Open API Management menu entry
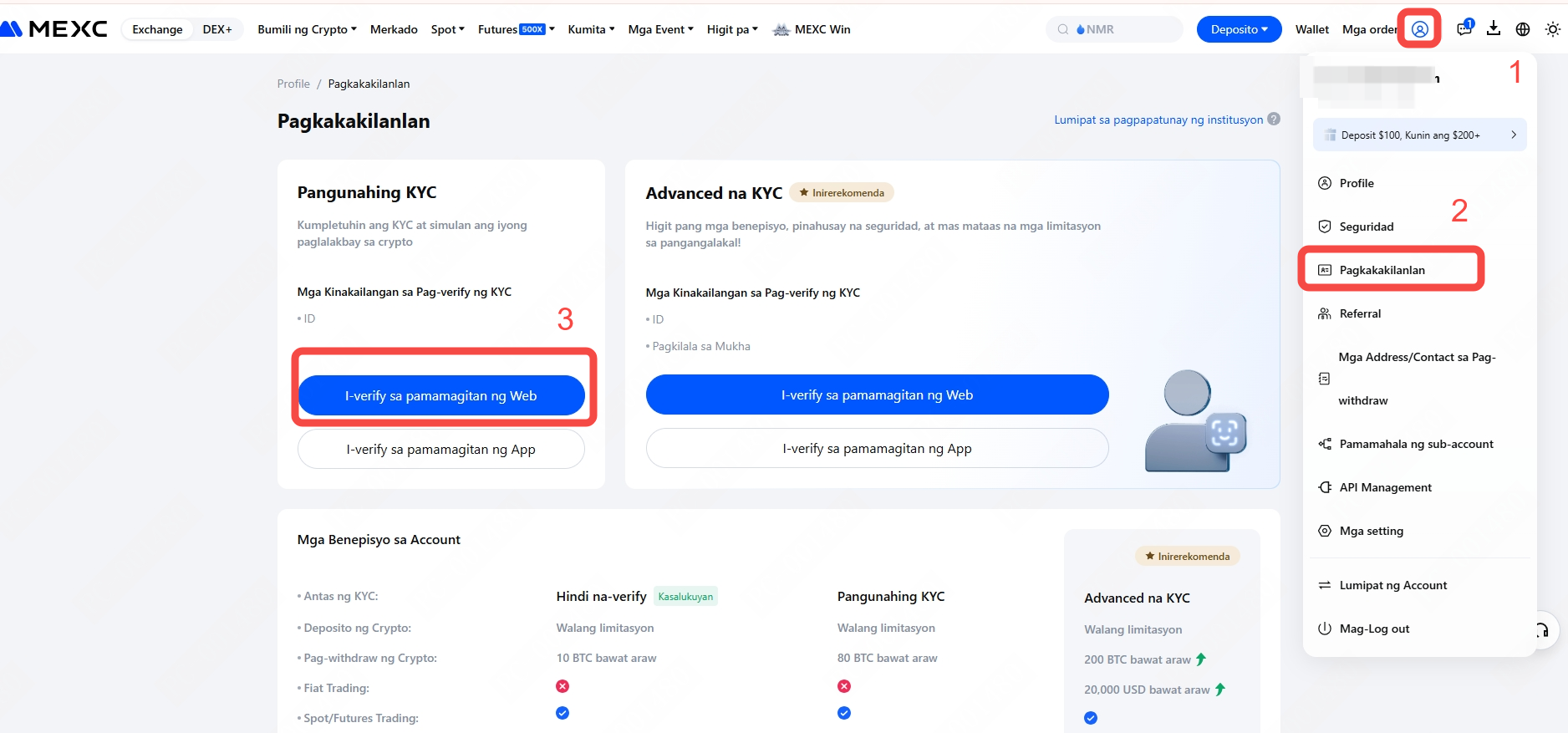This screenshot has width=1568, height=733. coord(1385,487)
